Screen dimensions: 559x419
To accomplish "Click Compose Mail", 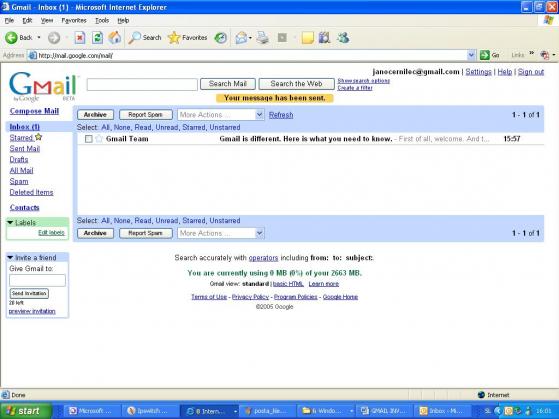I will [34, 111].
